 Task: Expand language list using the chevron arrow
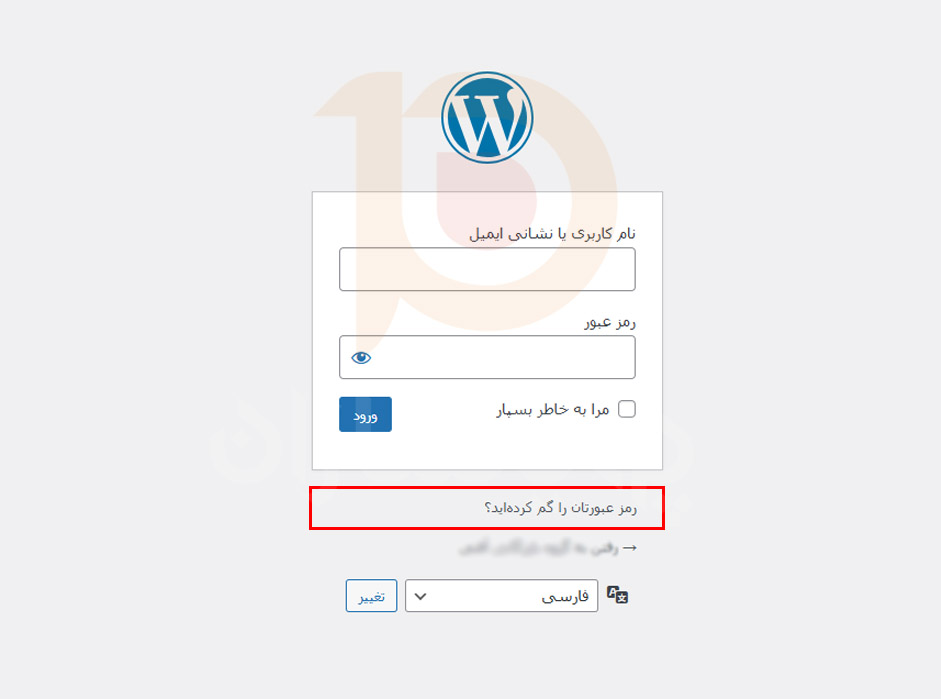[420, 596]
